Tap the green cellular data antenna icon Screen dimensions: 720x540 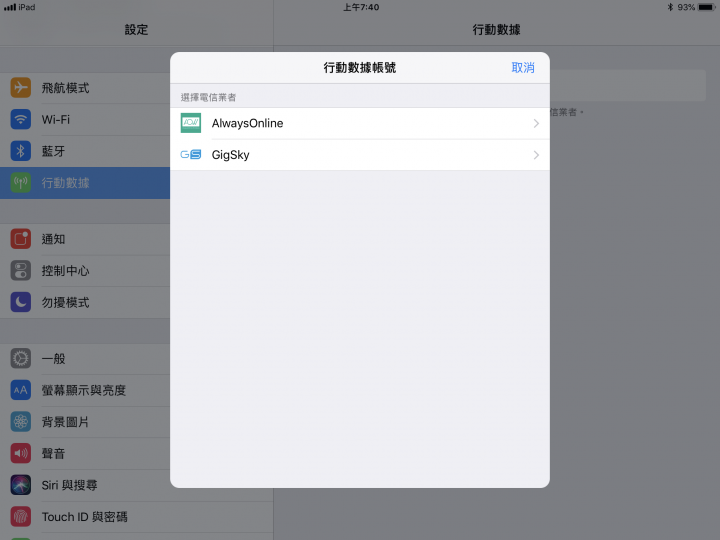[x=21, y=183]
